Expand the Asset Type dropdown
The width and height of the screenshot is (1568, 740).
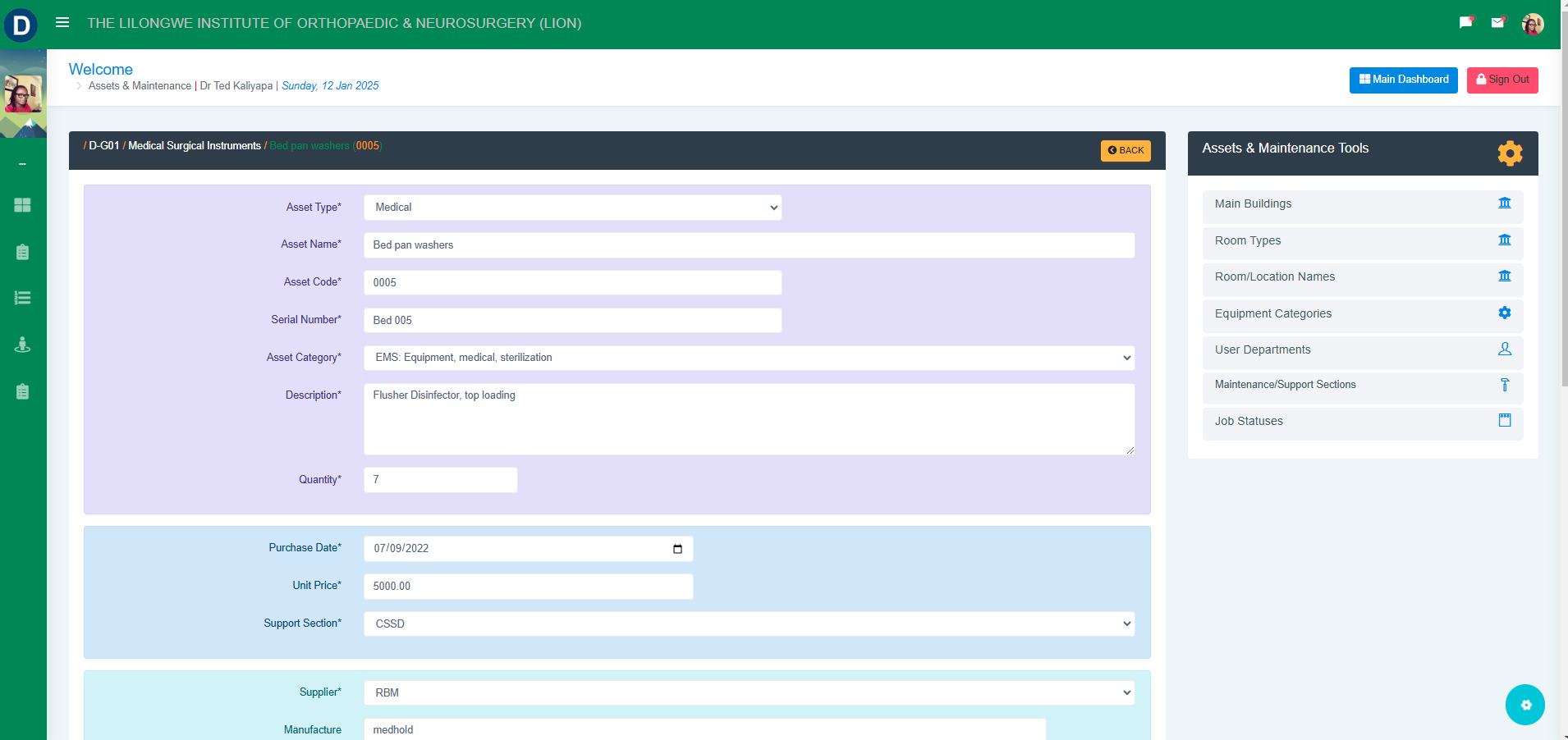coord(572,208)
